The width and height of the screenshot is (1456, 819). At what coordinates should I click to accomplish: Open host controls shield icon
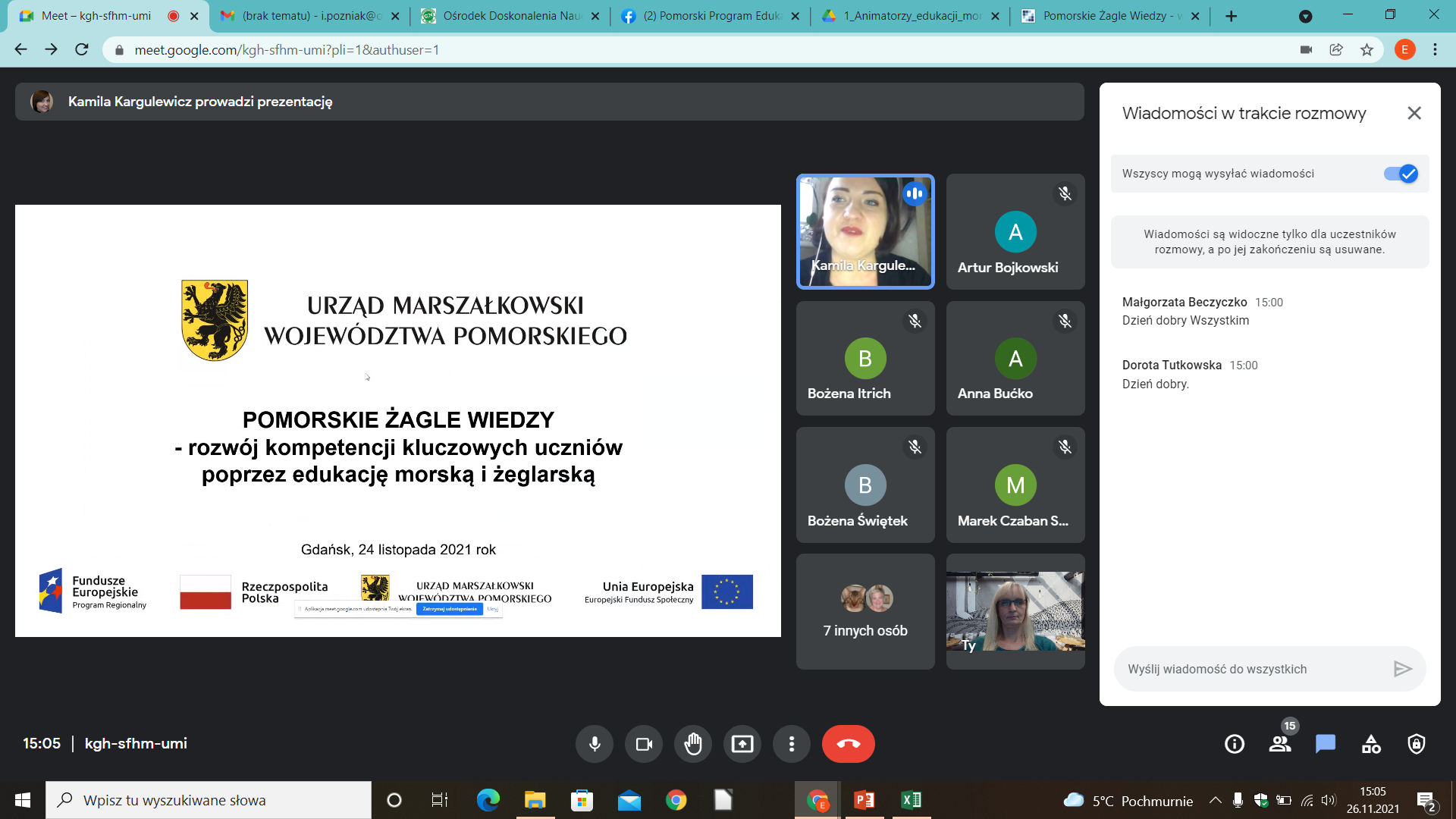1416,744
